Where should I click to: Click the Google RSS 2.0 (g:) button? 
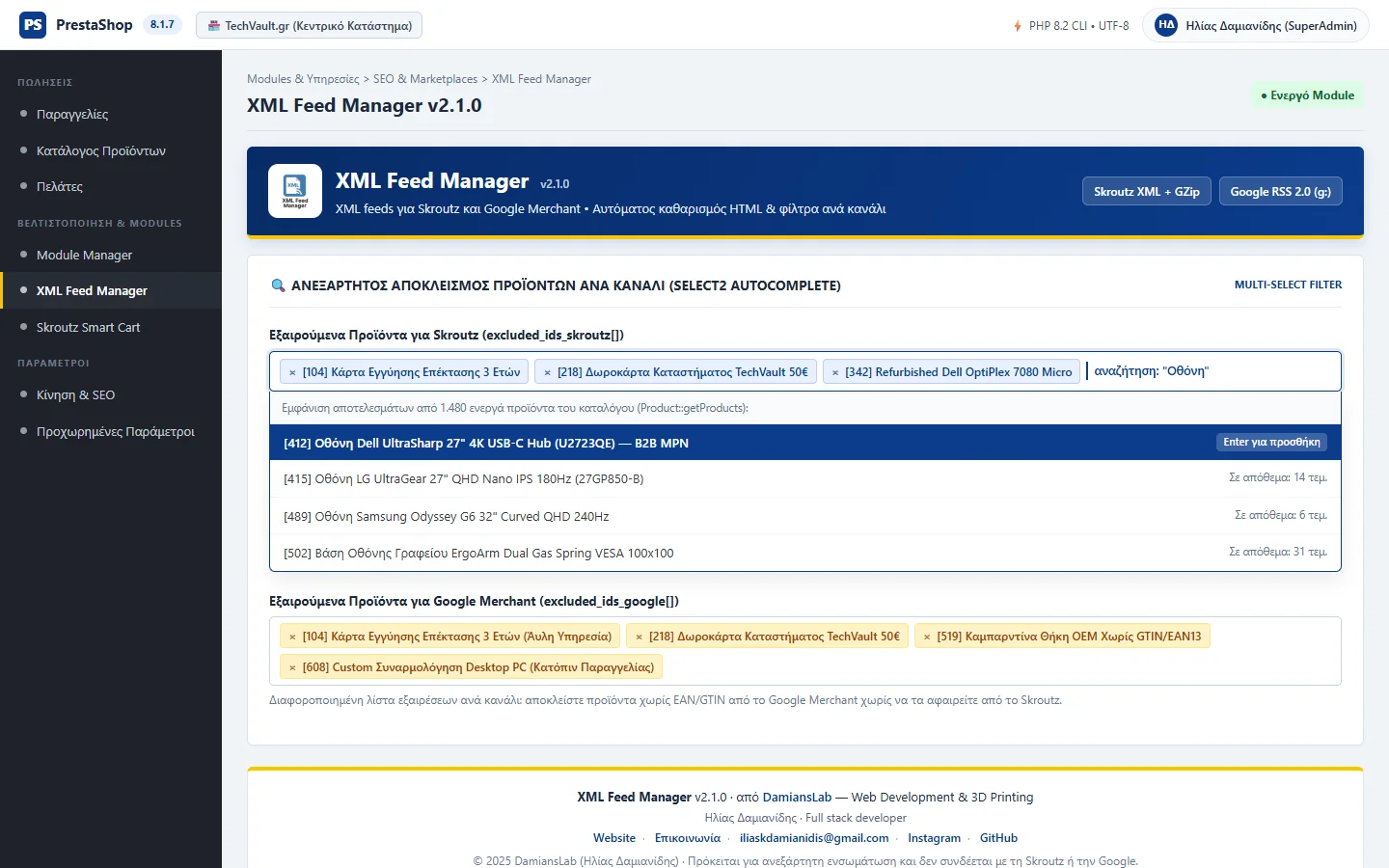(1280, 191)
